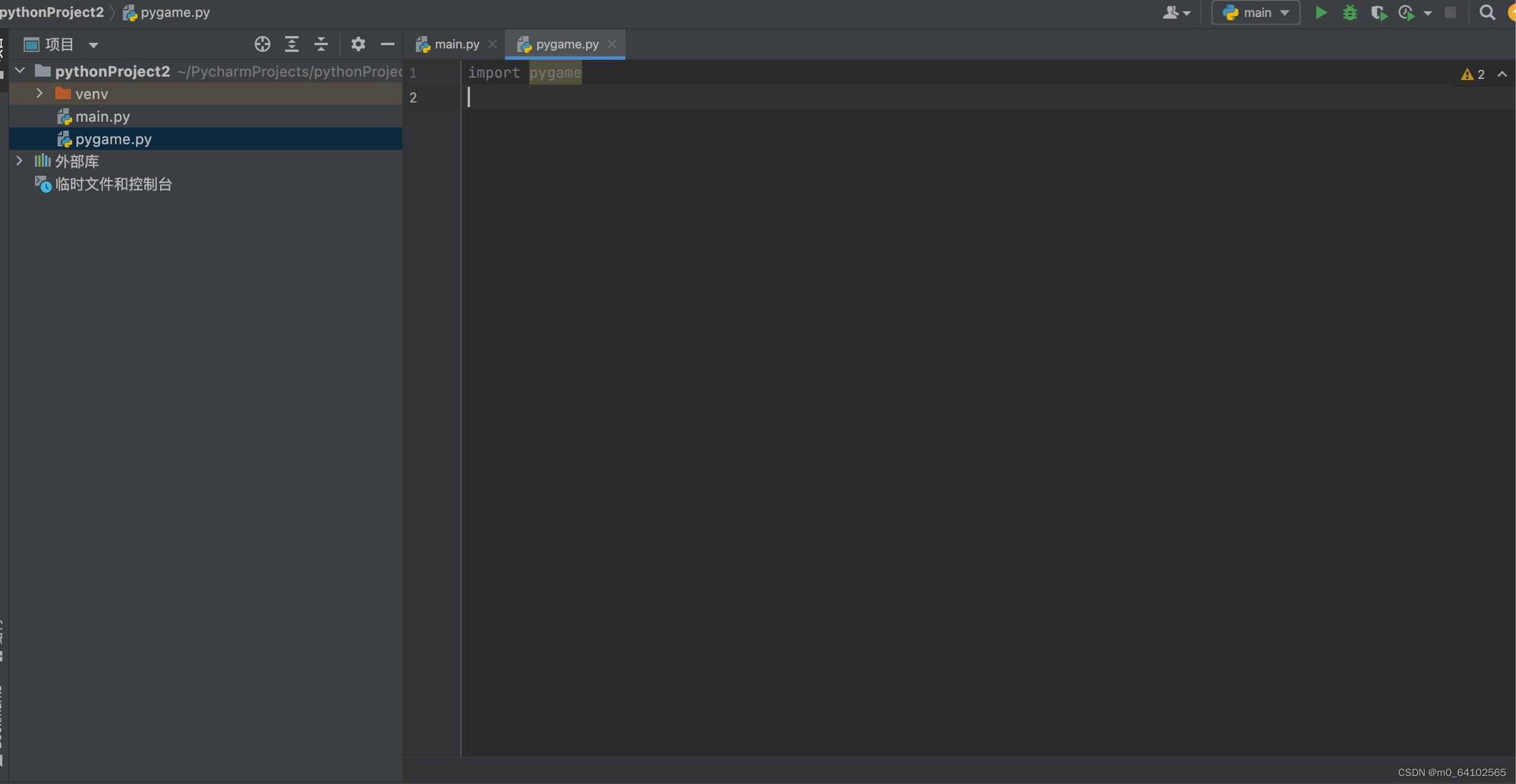Open project panel settings gear
This screenshot has height=784, width=1516.
(x=358, y=44)
